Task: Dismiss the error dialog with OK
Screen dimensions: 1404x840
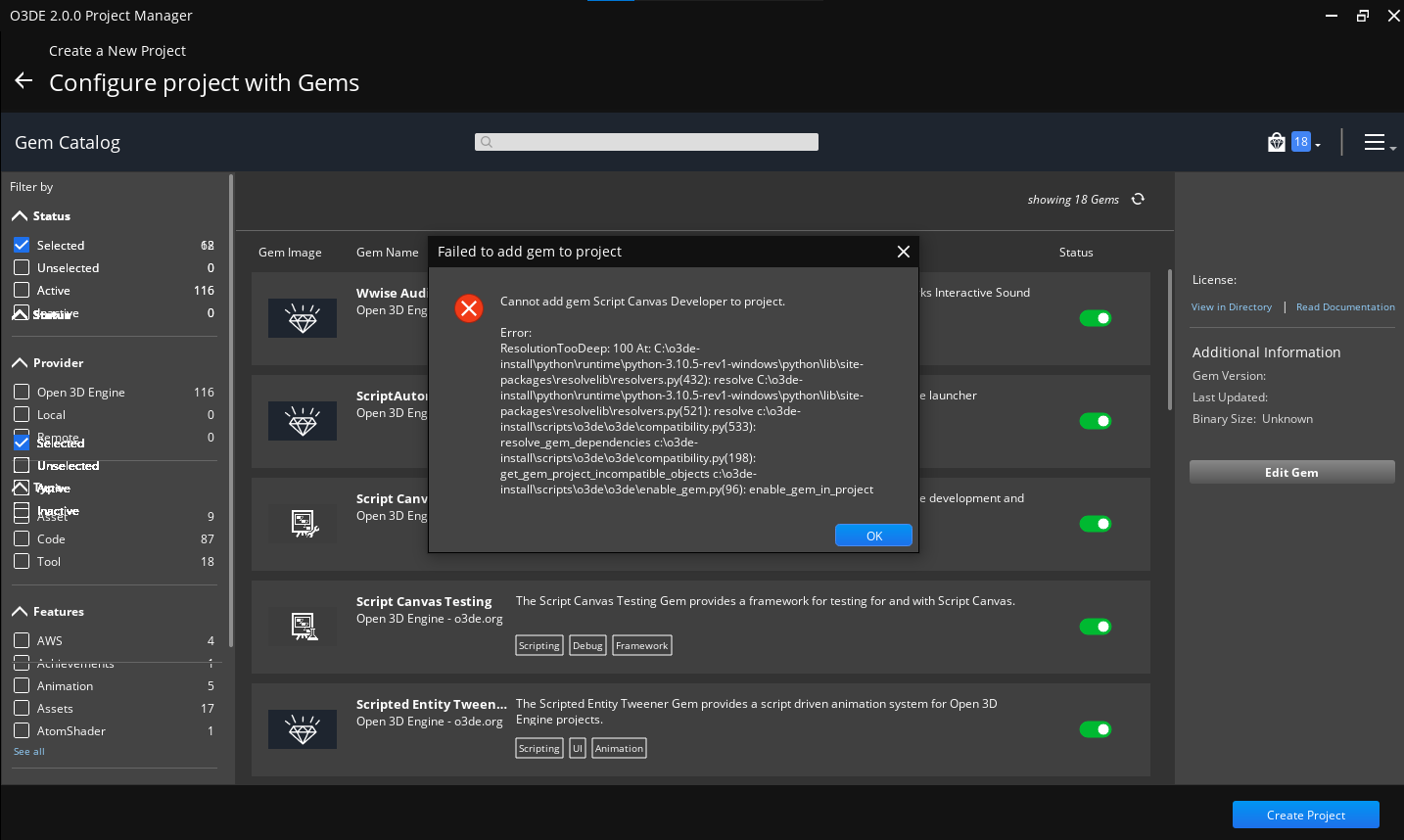Action: coord(873,535)
